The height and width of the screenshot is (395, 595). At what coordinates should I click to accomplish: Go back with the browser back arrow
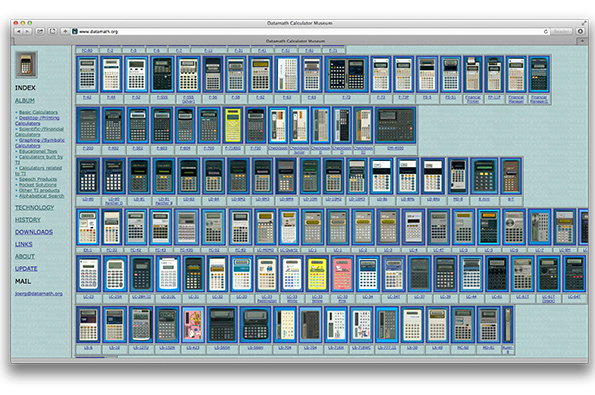coord(18,31)
